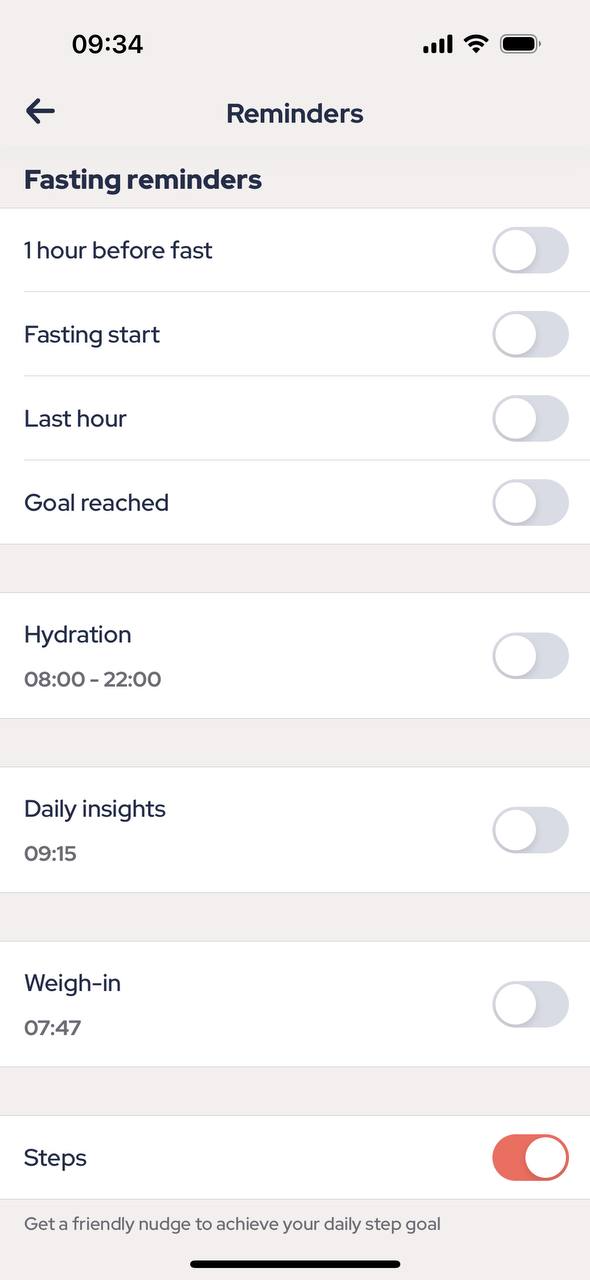Select the Goal reached row label

[x=96, y=502]
